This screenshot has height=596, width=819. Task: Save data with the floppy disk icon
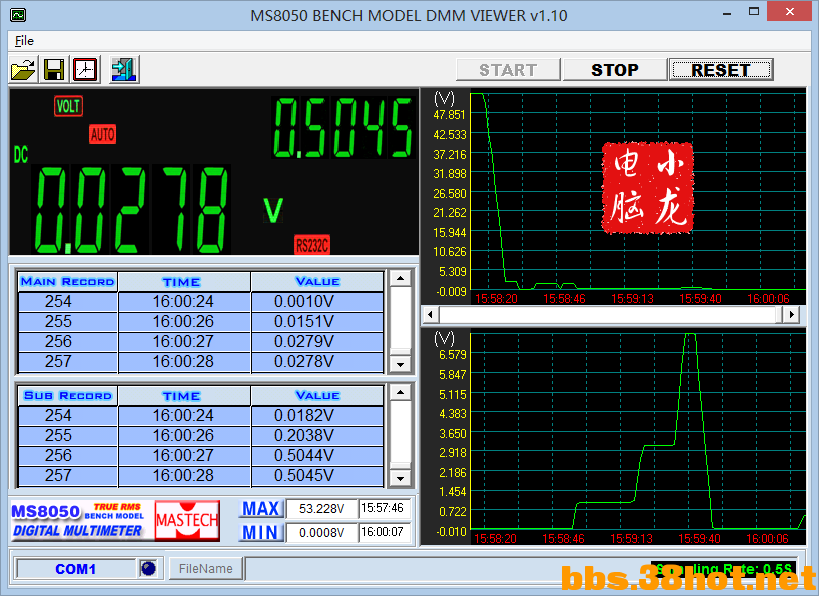coord(54,69)
